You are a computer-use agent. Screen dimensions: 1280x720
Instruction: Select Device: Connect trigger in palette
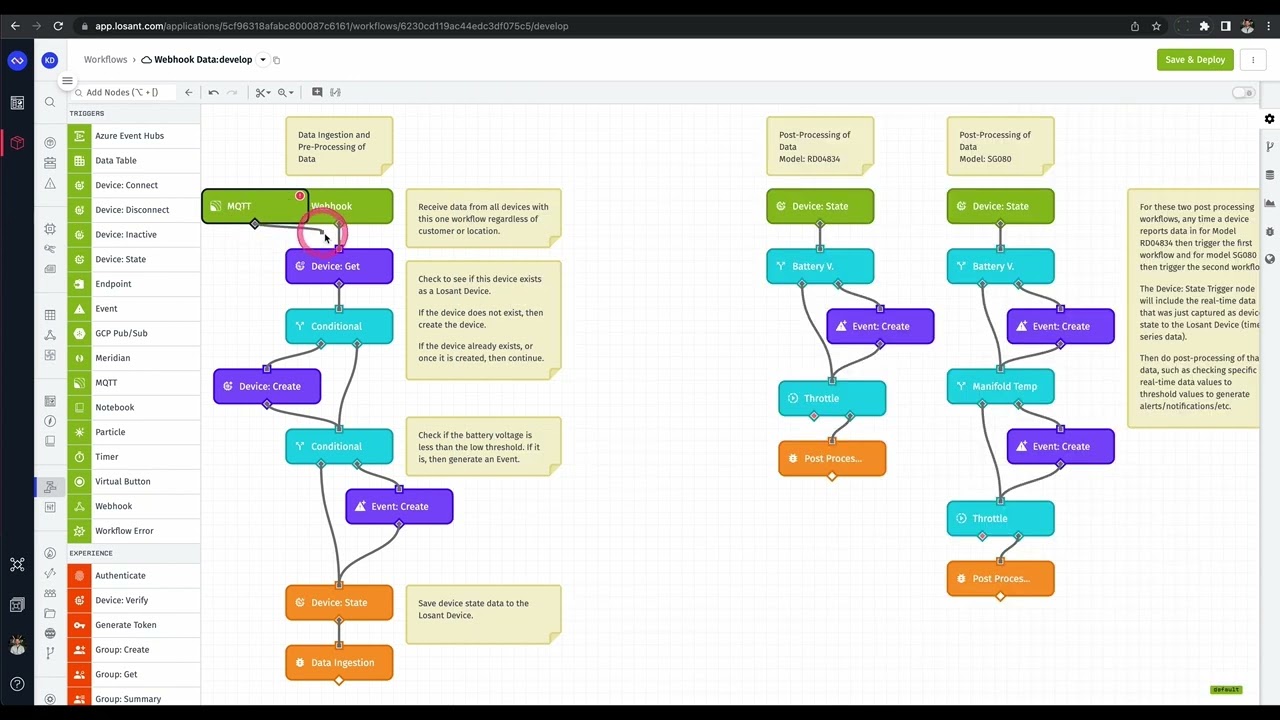click(134, 185)
